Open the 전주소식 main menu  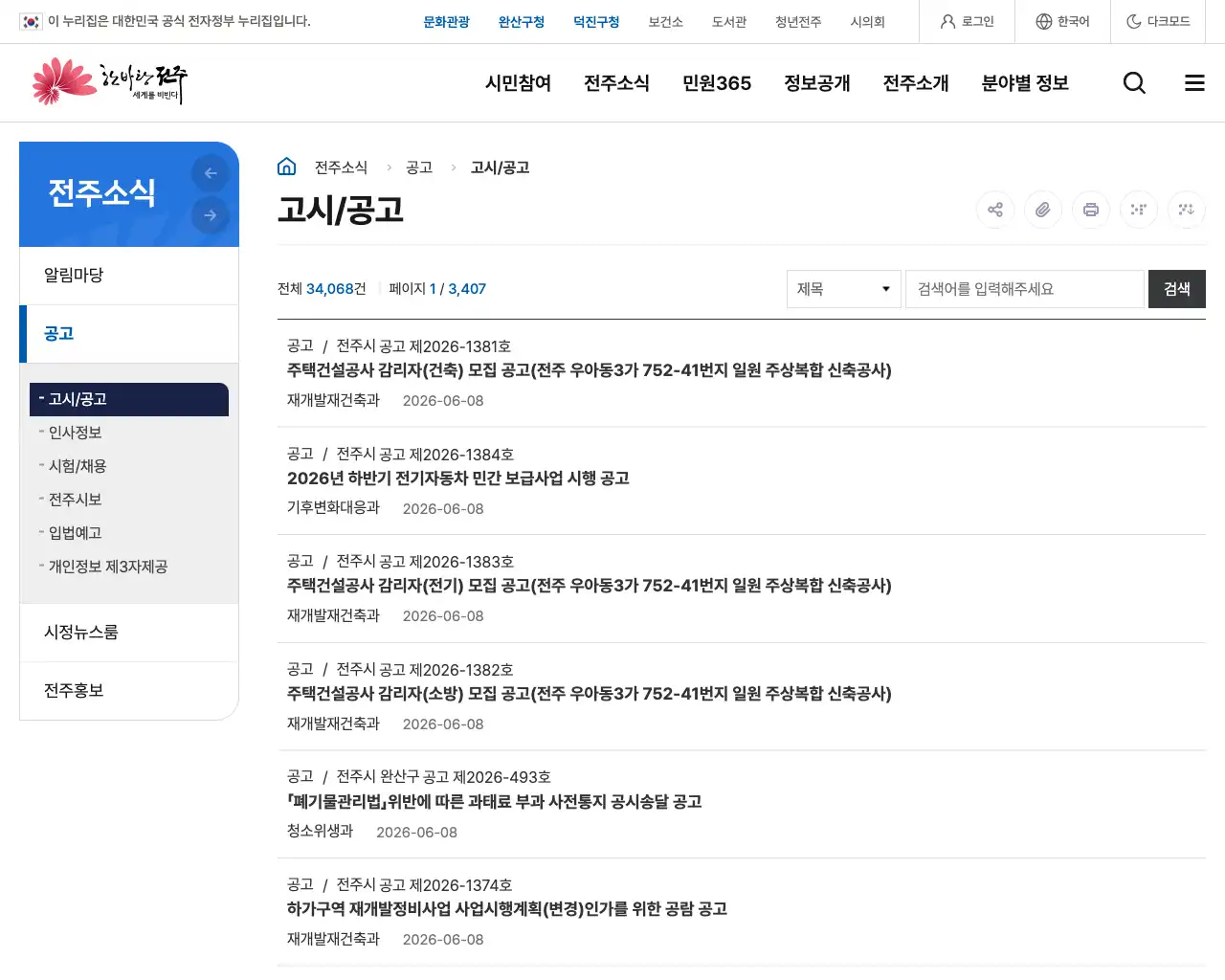tap(616, 83)
